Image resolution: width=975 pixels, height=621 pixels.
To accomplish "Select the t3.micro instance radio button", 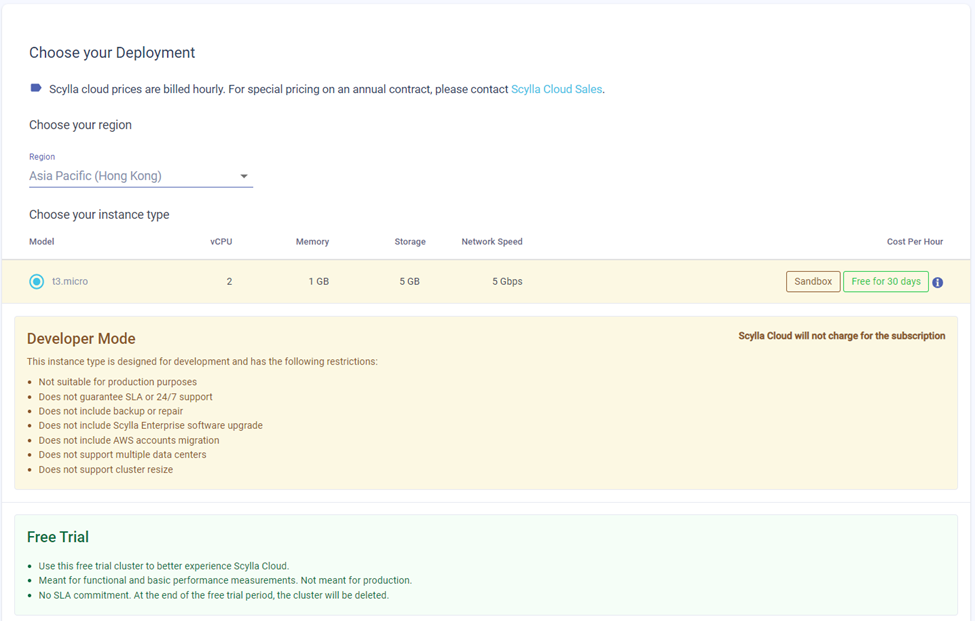I will pos(37,282).
